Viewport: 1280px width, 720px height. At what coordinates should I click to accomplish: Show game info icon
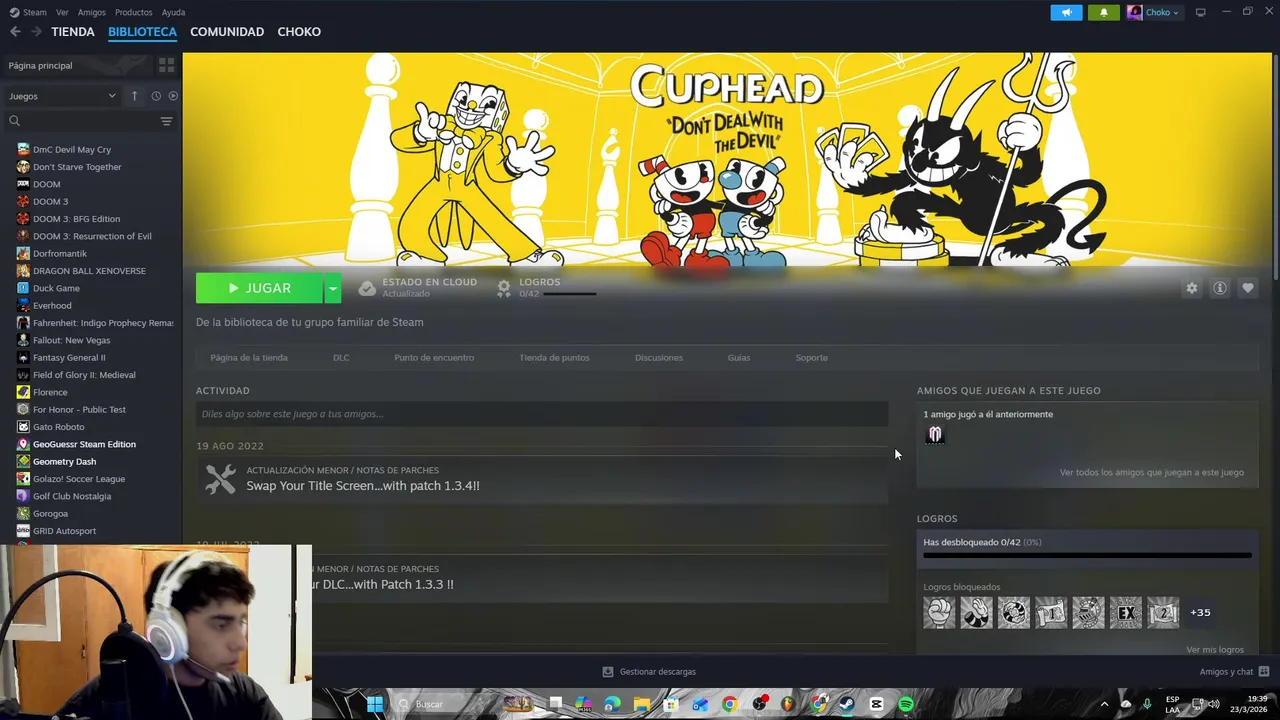(1220, 288)
